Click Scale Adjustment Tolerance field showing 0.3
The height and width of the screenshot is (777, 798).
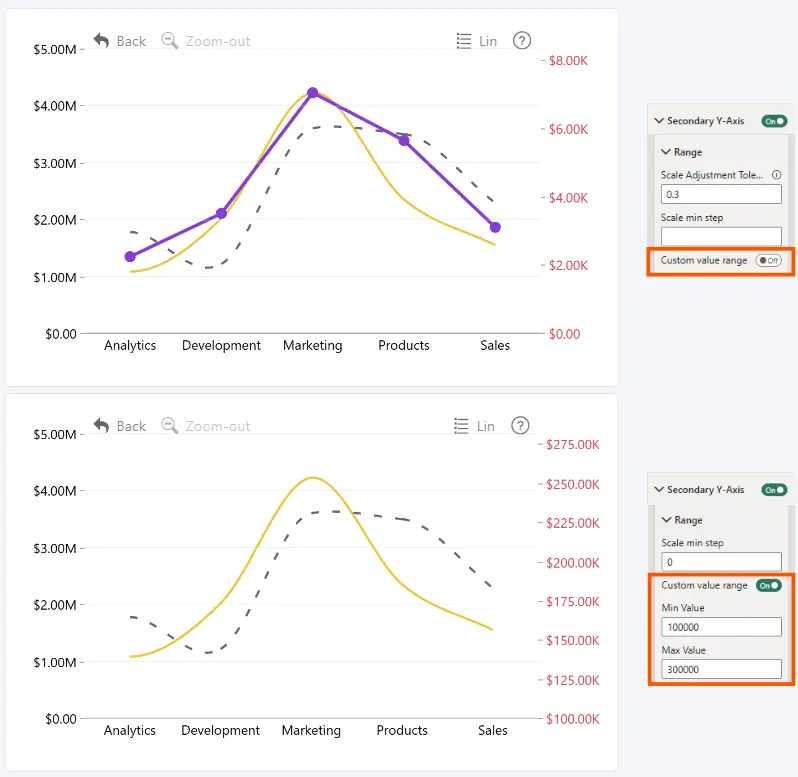(721, 194)
